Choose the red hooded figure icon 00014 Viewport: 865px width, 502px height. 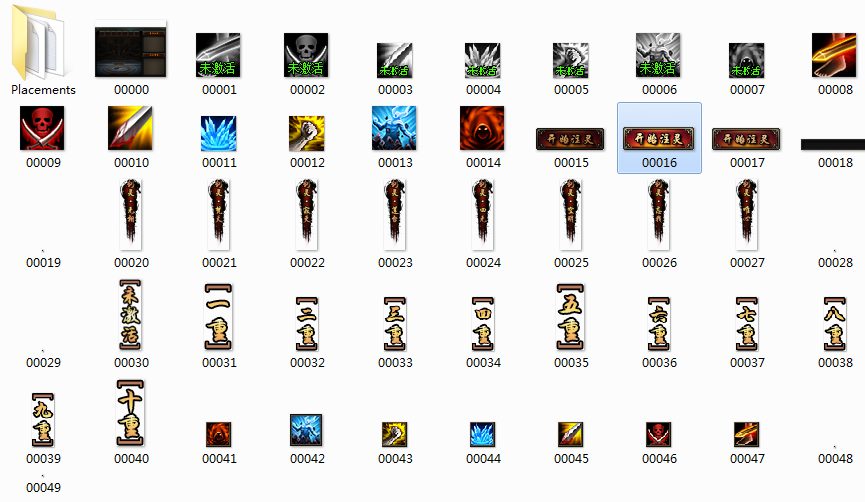[x=482, y=128]
